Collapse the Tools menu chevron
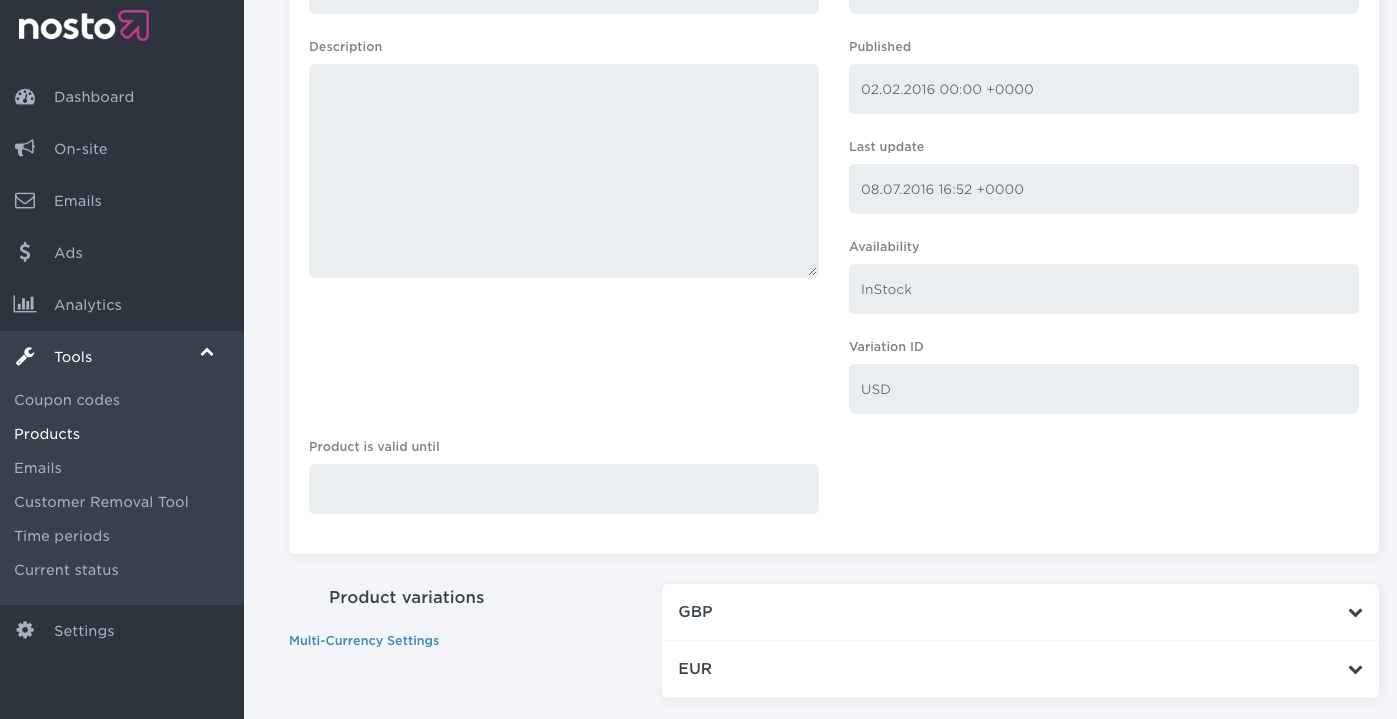The height and width of the screenshot is (719, 1397). (207, 353)
